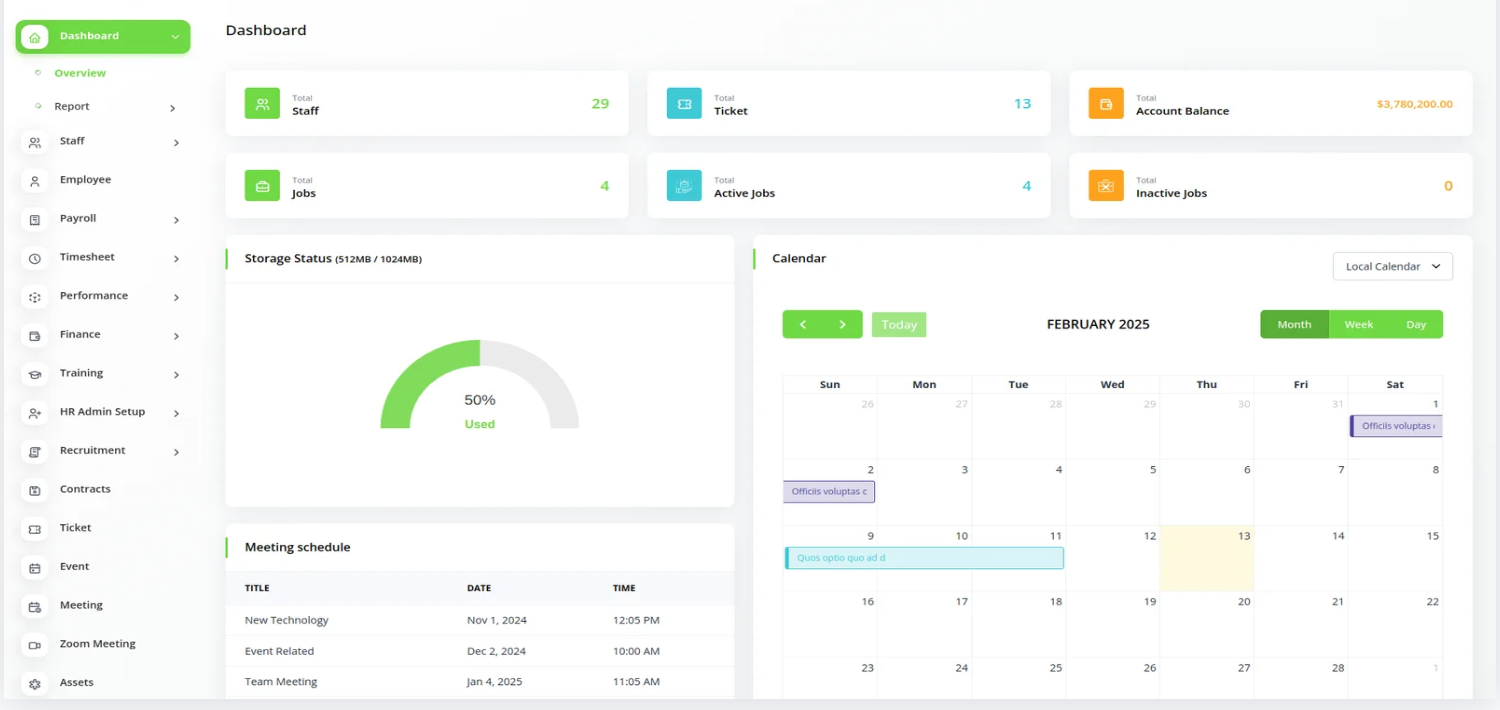Switch calendar to Week view

click(x=1358, y=324)
